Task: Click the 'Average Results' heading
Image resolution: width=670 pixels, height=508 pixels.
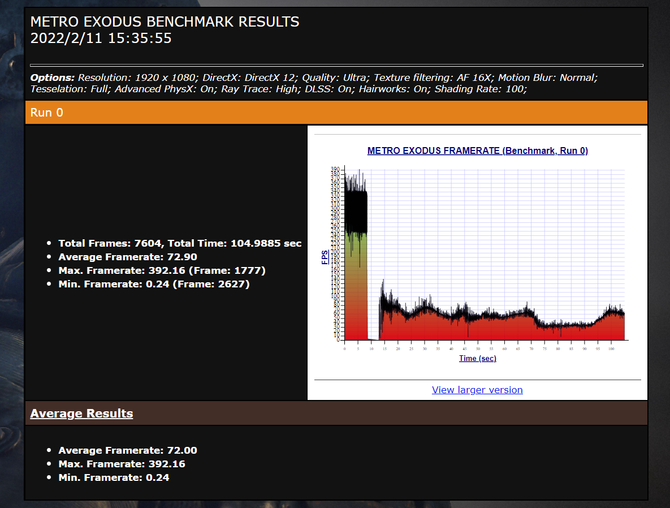Action: (81, 413)
